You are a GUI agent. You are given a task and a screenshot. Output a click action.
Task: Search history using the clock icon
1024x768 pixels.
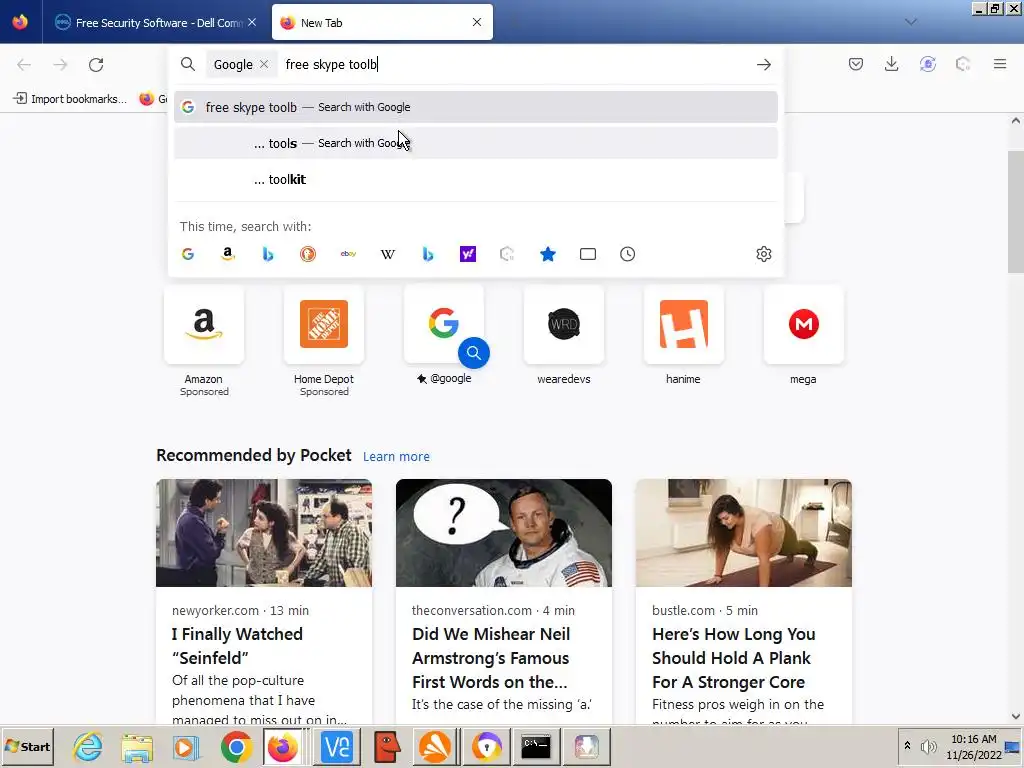[x=628, y=254]
